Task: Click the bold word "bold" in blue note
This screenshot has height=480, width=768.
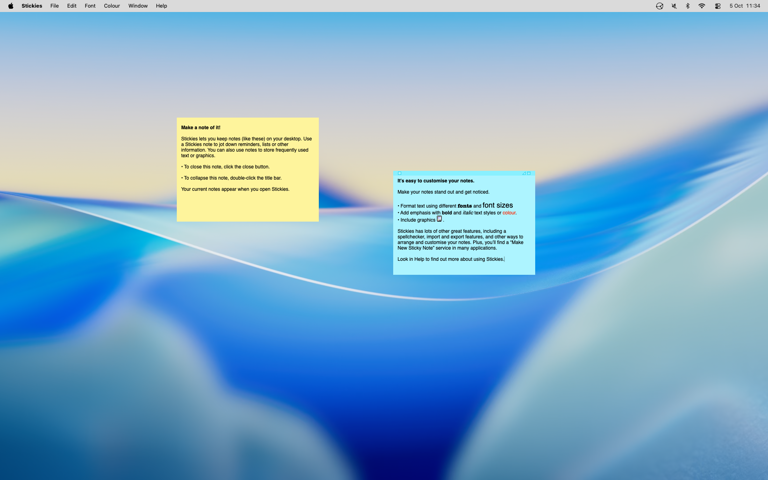Action: (447, 213)
